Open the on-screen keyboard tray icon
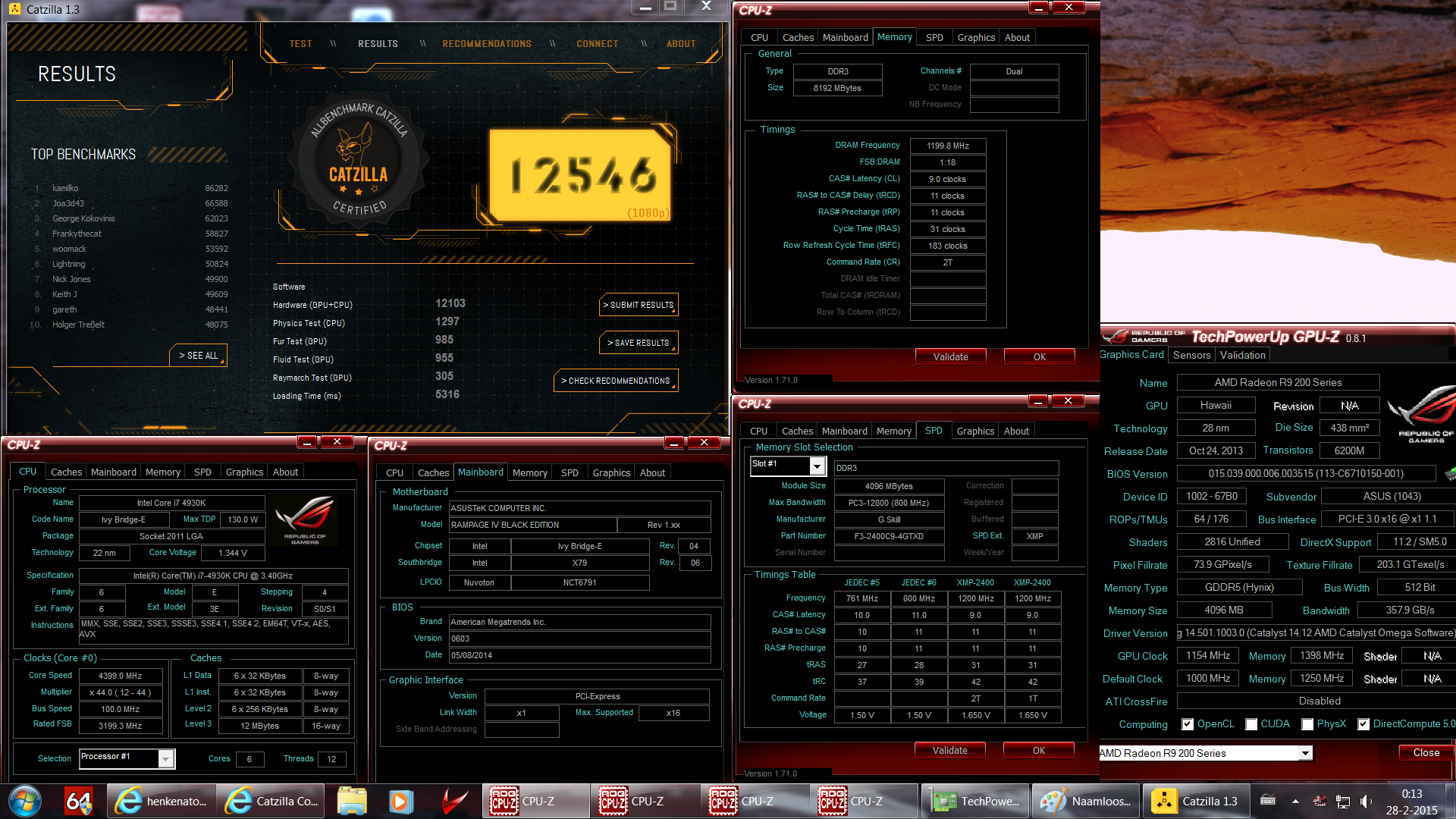 coord(1268,801)
